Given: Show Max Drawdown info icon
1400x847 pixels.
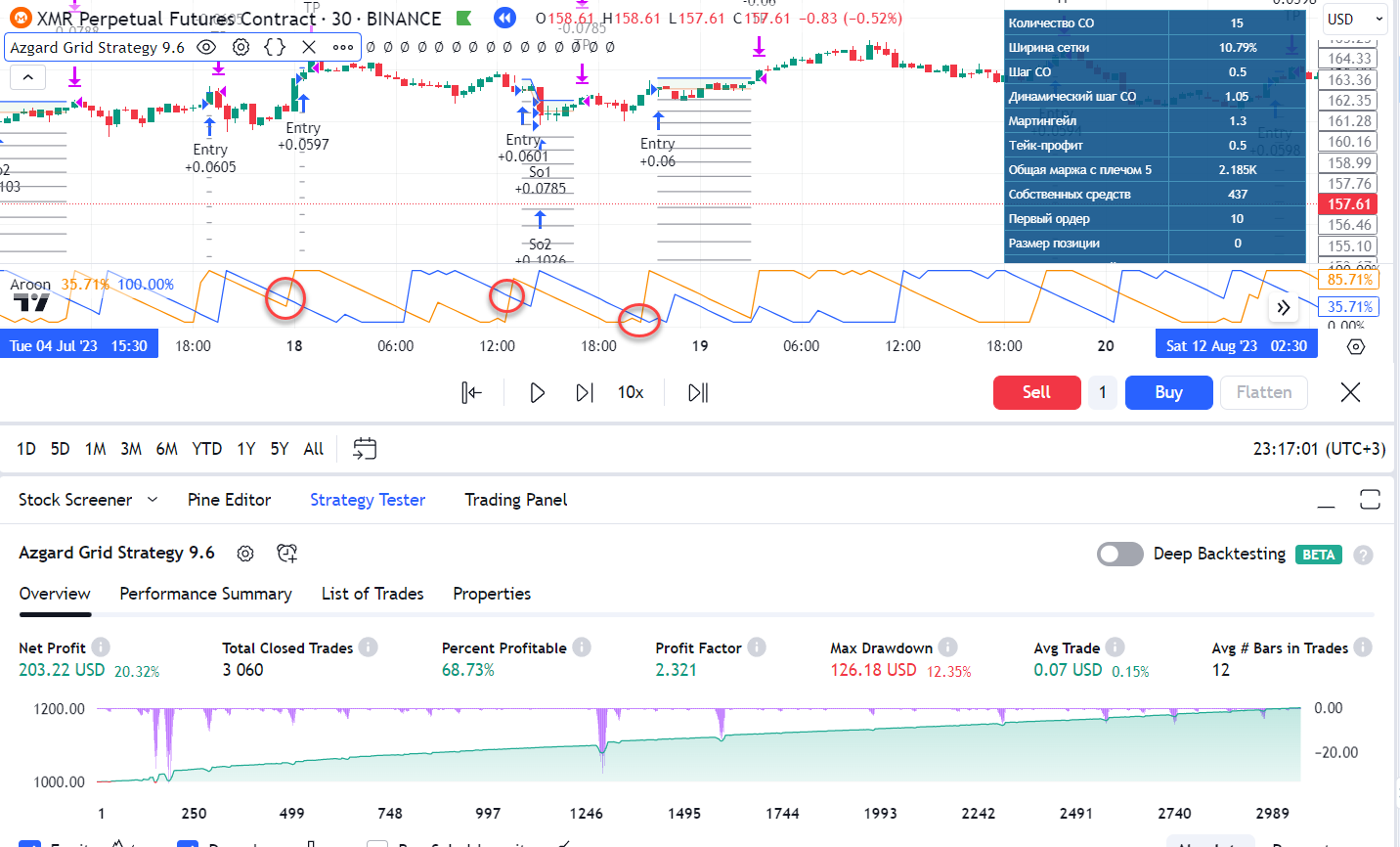Looking at the screenshot, I should coord(948,647).
